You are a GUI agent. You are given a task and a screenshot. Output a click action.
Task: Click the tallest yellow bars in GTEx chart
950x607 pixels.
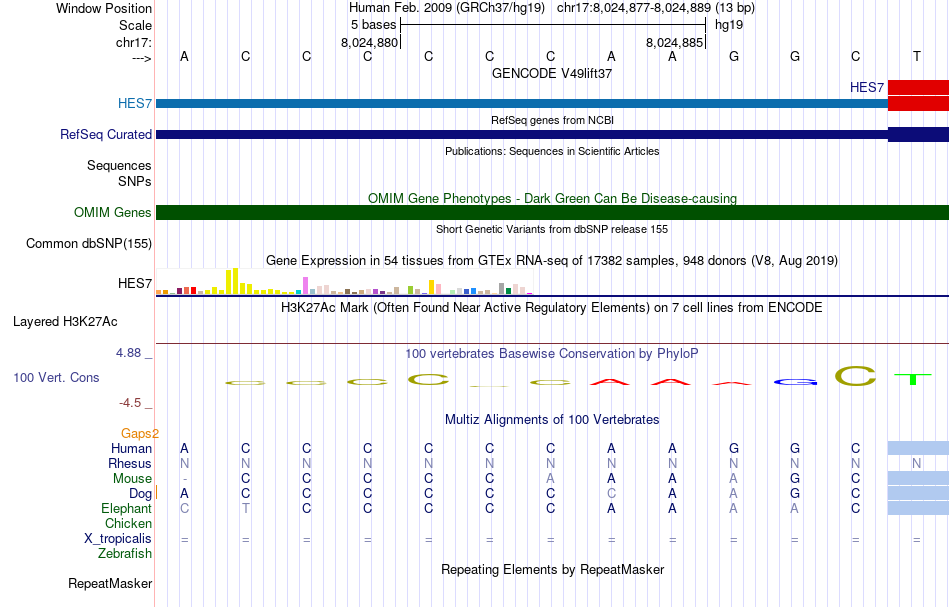click(232, 282)
